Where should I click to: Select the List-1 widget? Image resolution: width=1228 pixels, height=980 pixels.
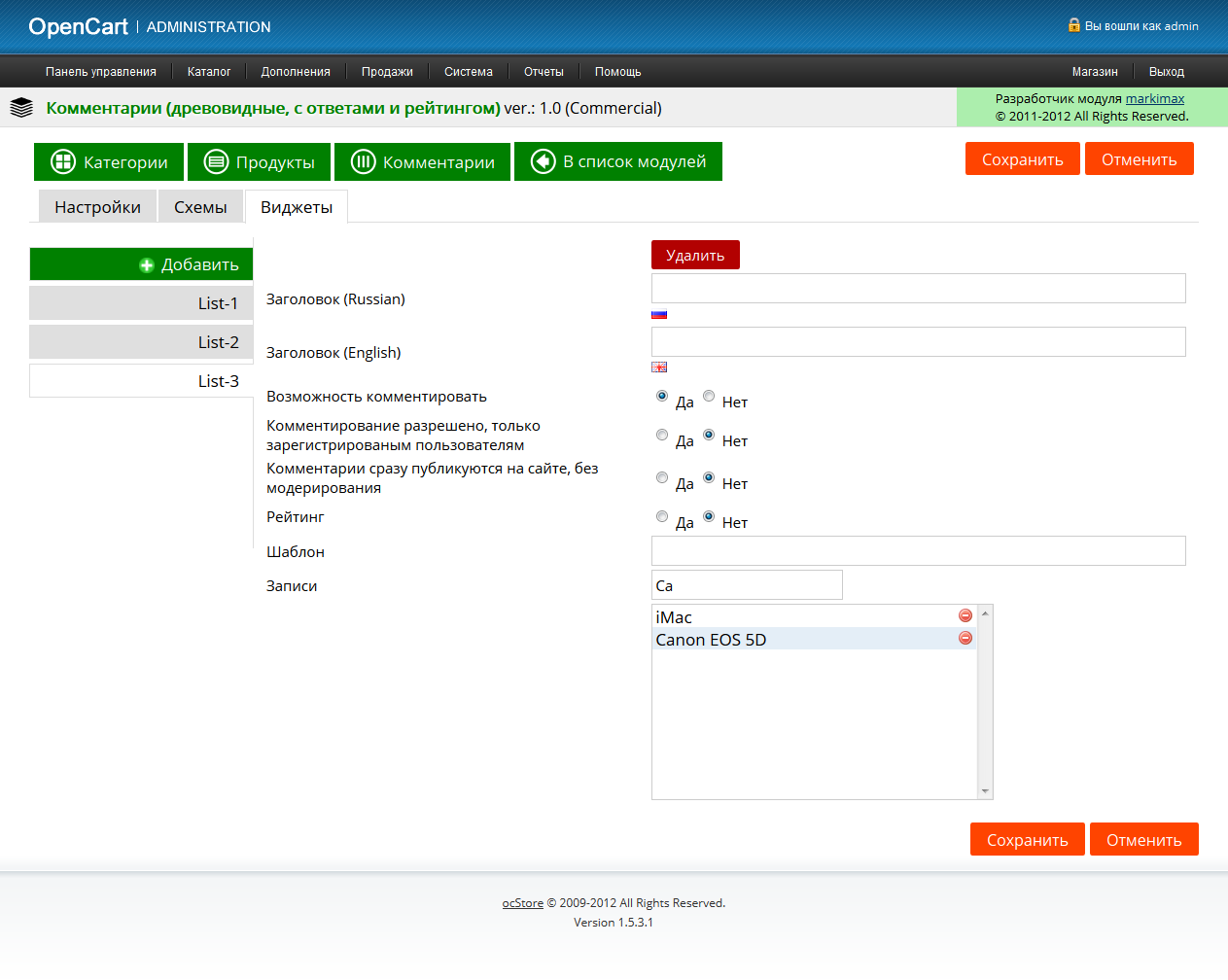click(141, 303)
